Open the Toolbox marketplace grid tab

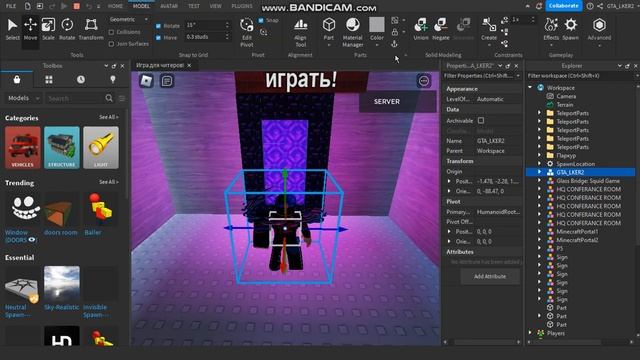(x=49, y=80)
